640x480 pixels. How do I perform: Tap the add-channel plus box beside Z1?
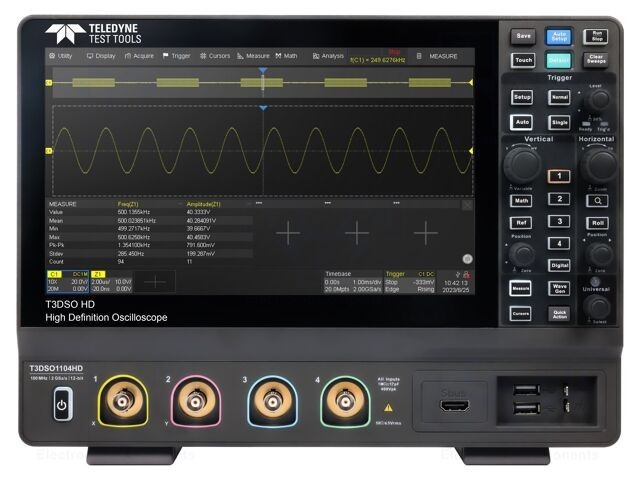(155, 283)
